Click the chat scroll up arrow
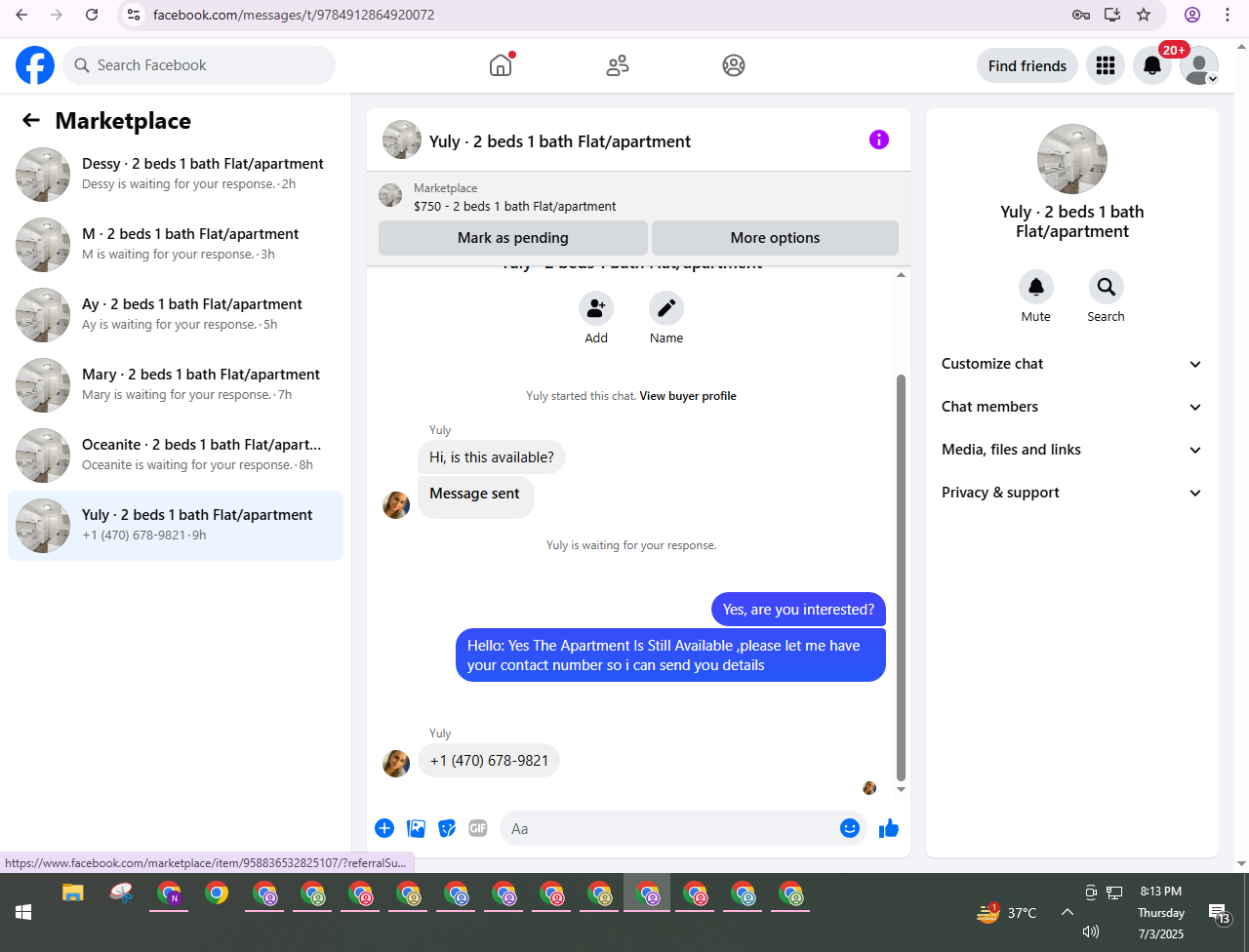The height and width of the screenshot is (952, 1249). pyautogui.click(x=901, y=275)
